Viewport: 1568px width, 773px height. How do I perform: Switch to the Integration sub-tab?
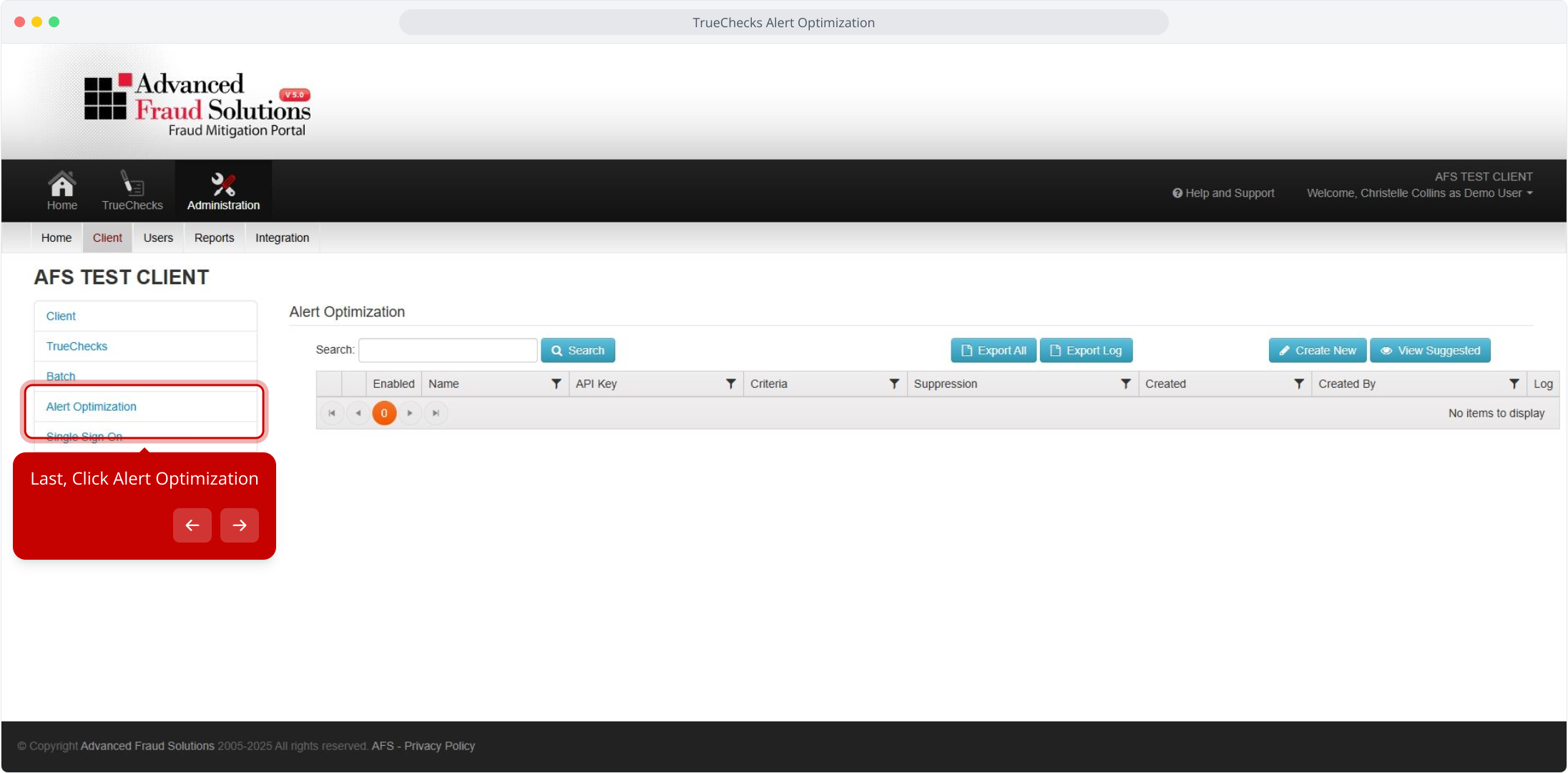(283, 238)
